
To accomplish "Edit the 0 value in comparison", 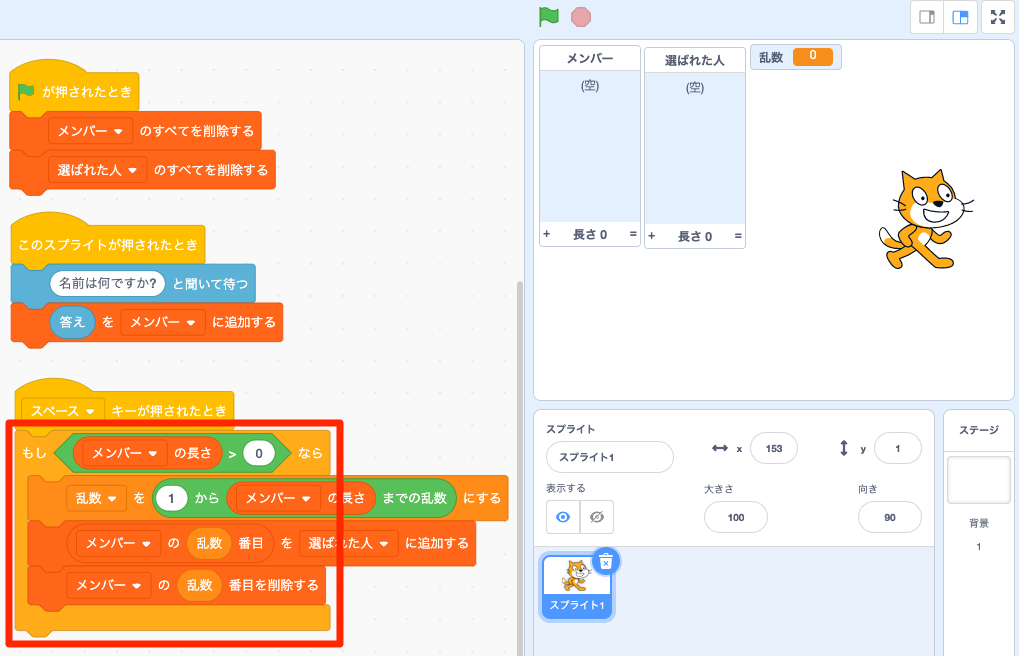I will point(259,453).
